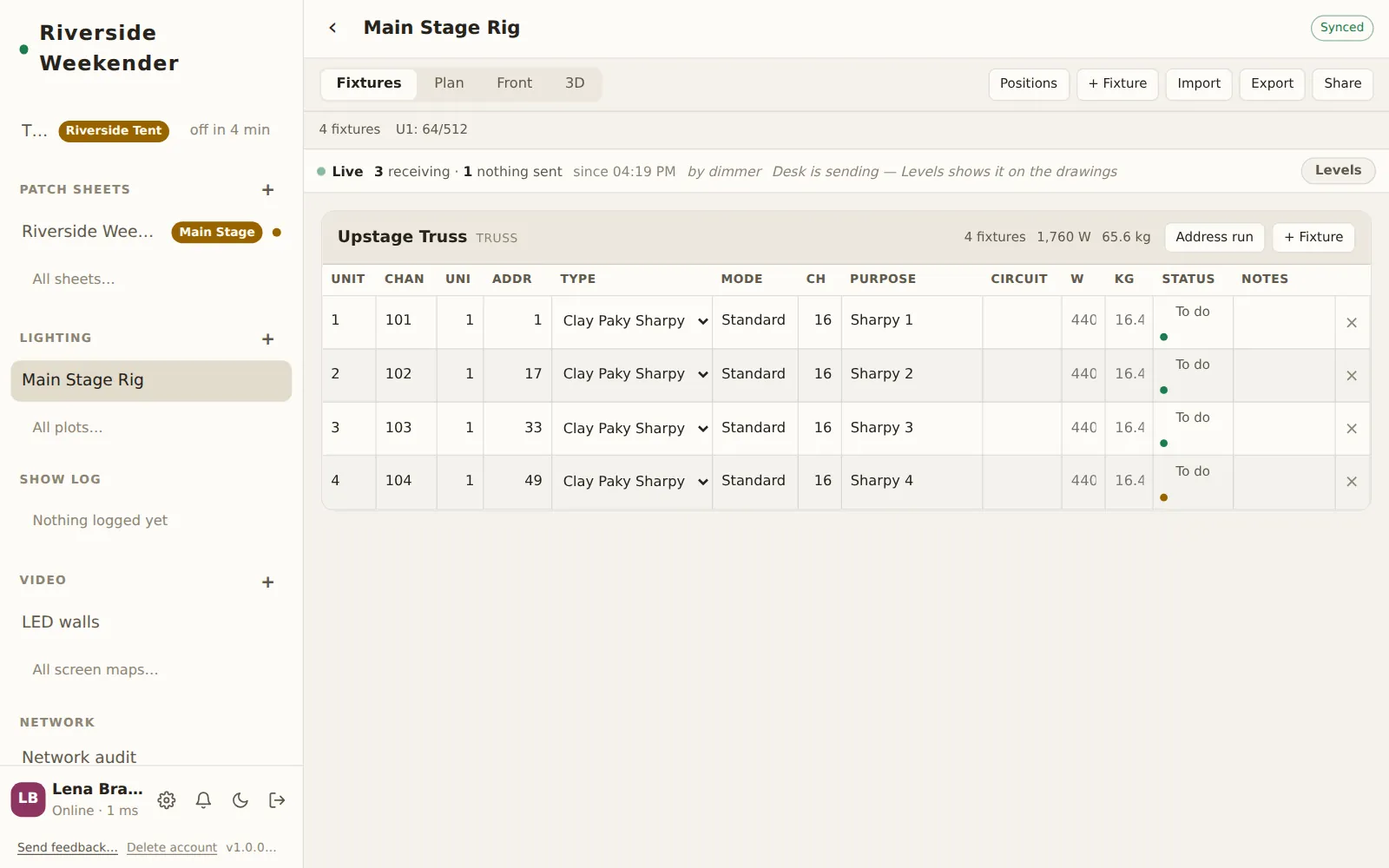Switch to the 3D tab

pos(575,83)
